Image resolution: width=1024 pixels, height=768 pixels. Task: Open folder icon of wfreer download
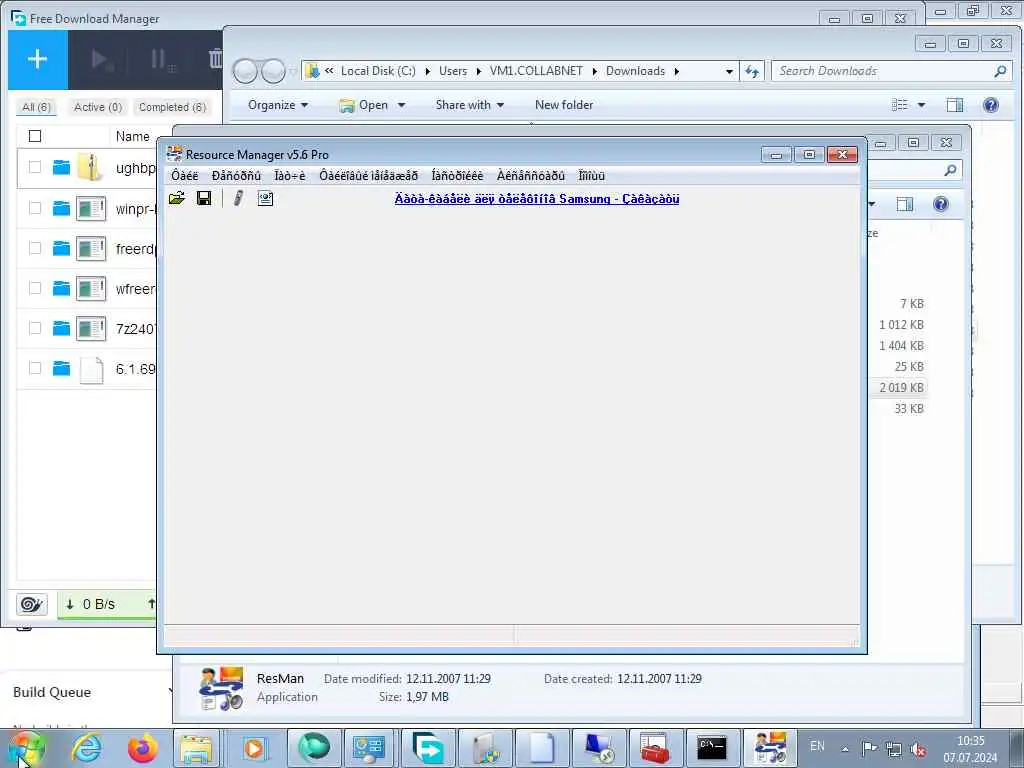click(x=61, y=288)
